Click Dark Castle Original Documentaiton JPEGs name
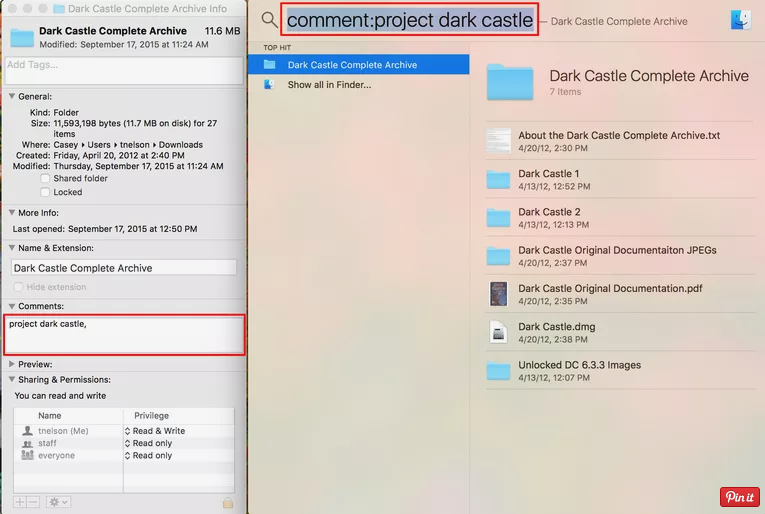The image size is (765, 514). [617, 250]
